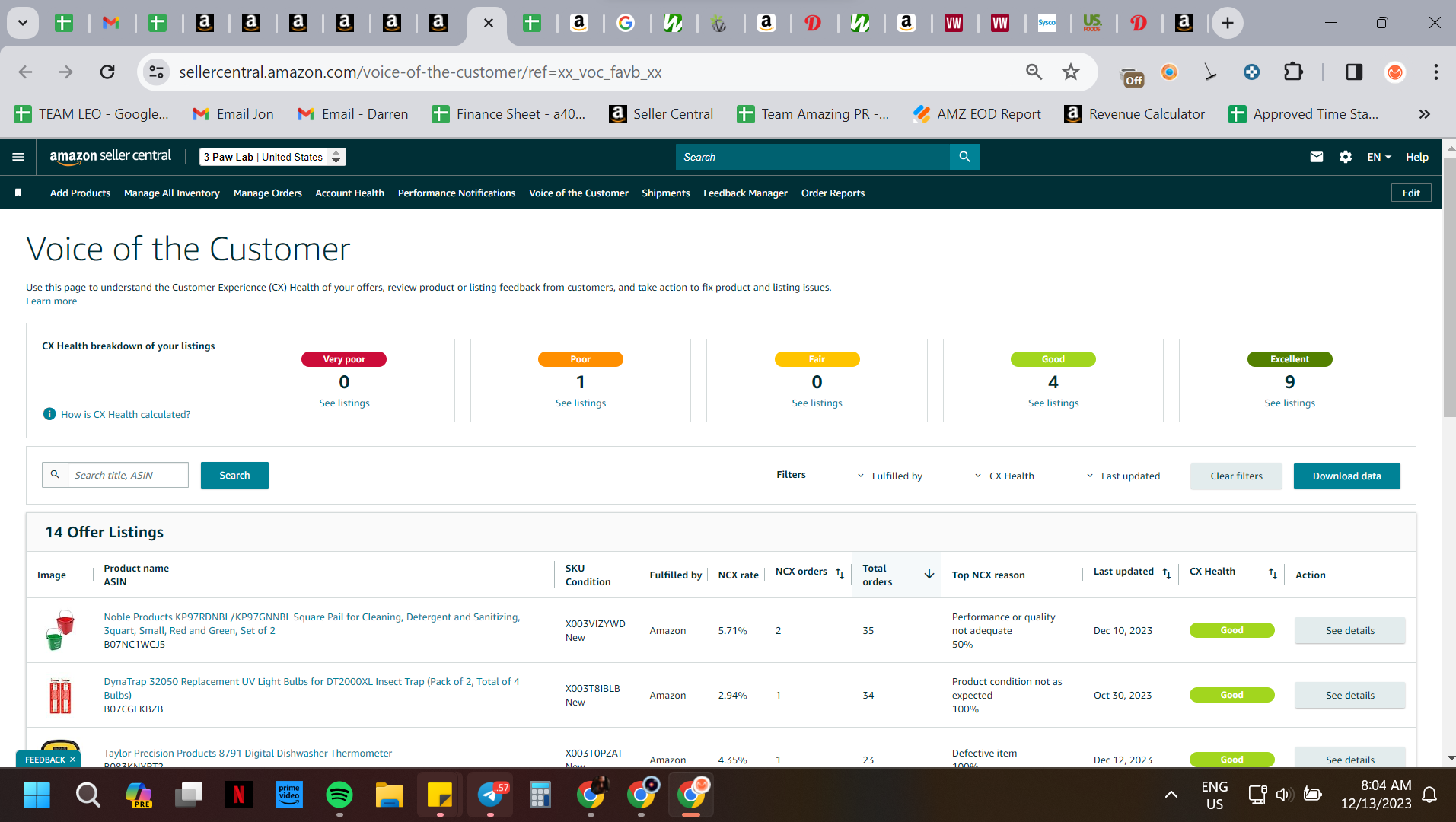The height and width of the screenshot is (822, 1456).
Task: Open the Windows Start menu
Action: point(37,795)
